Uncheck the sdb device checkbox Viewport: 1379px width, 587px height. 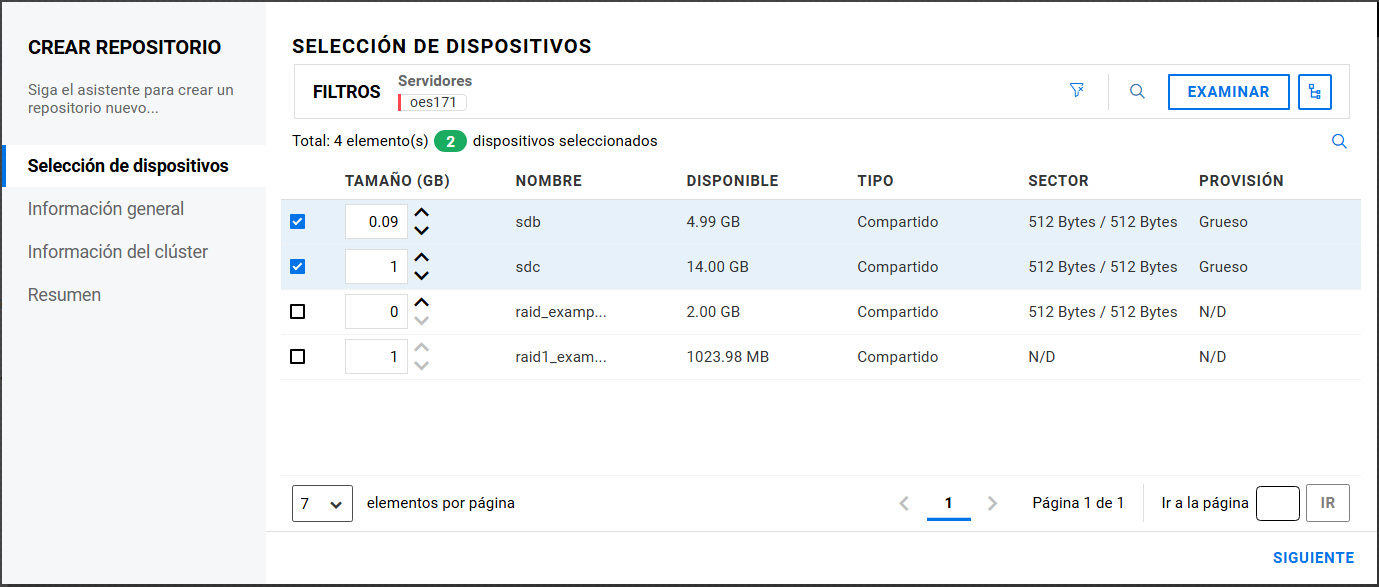(297, 222)
